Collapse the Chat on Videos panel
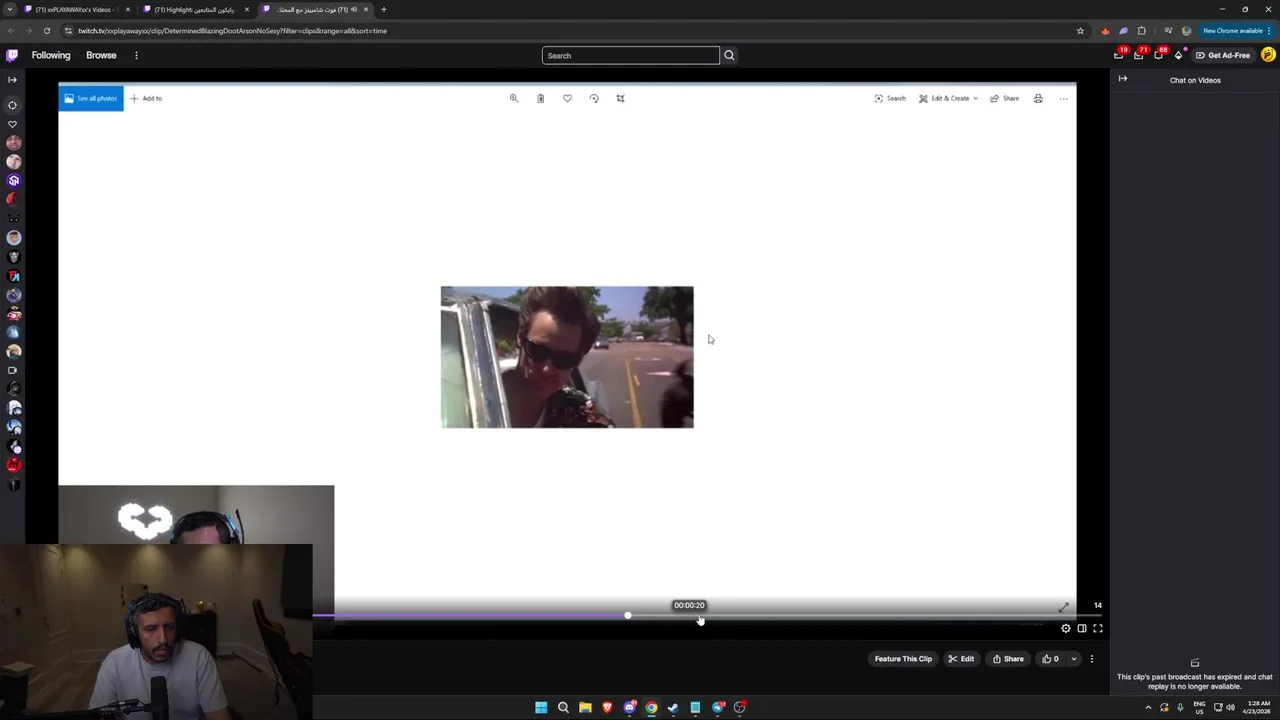The height and width of the screenshot is (720, 1280). (1123, 79)
